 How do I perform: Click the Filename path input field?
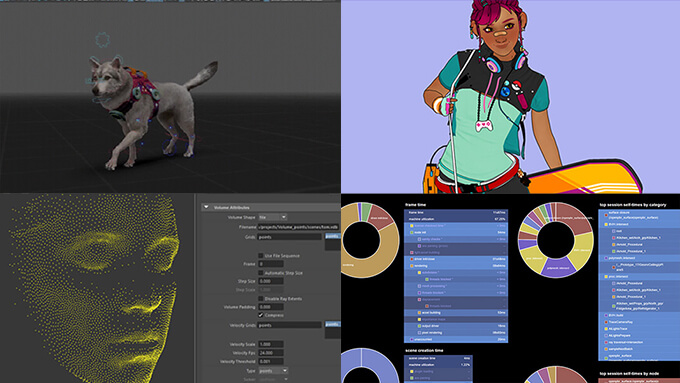[298, 227]
